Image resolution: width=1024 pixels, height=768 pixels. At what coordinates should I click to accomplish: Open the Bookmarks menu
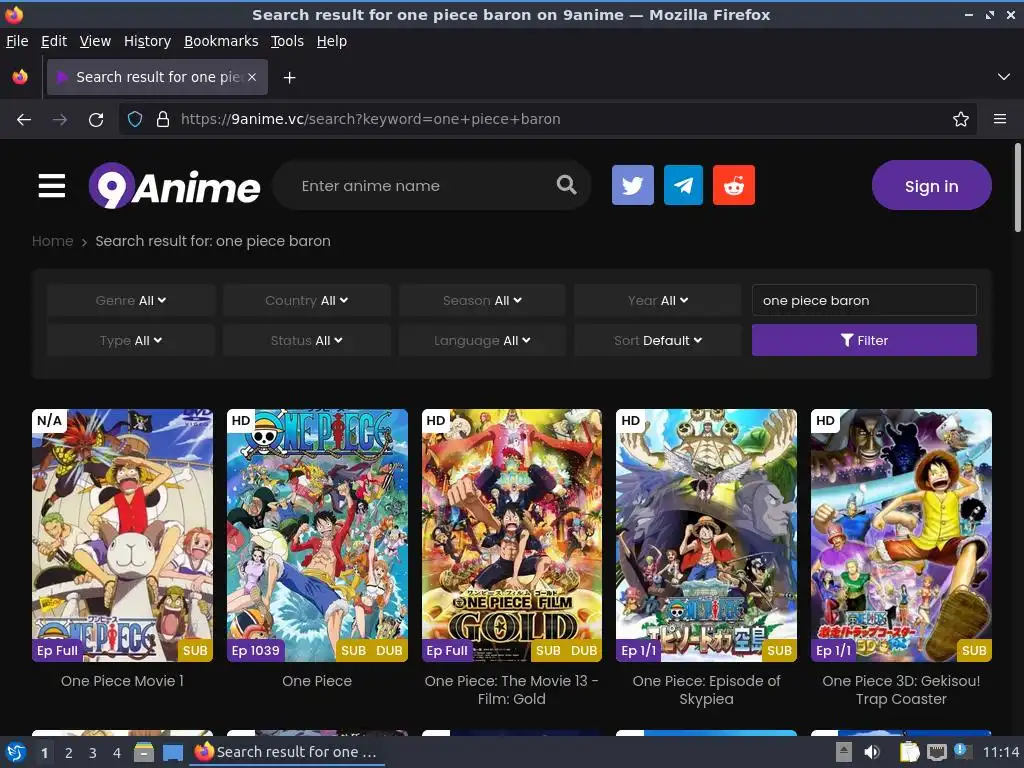[221, 41]
